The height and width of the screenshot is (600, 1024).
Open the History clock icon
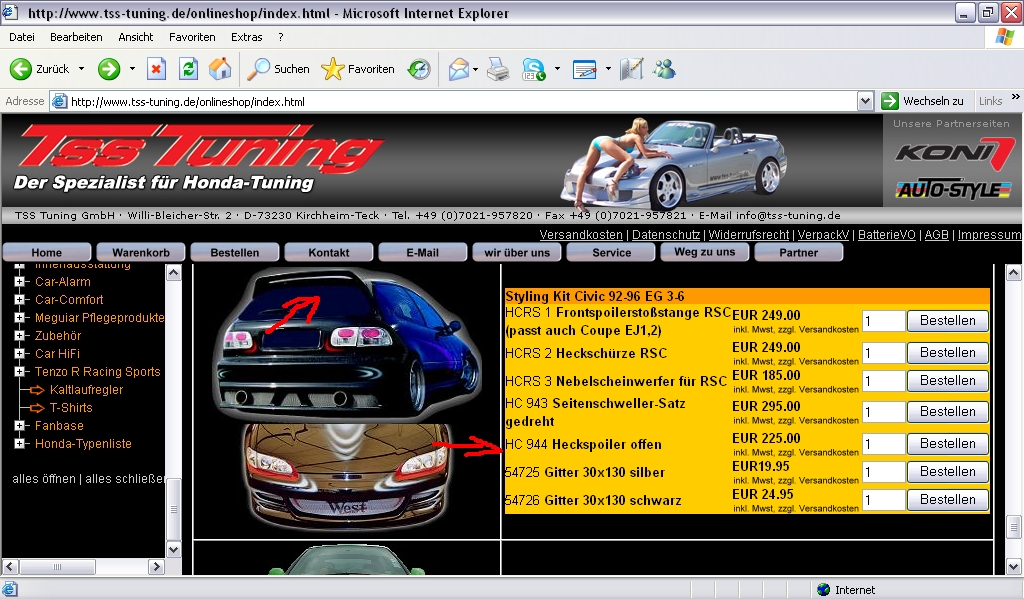pos(419,69)
